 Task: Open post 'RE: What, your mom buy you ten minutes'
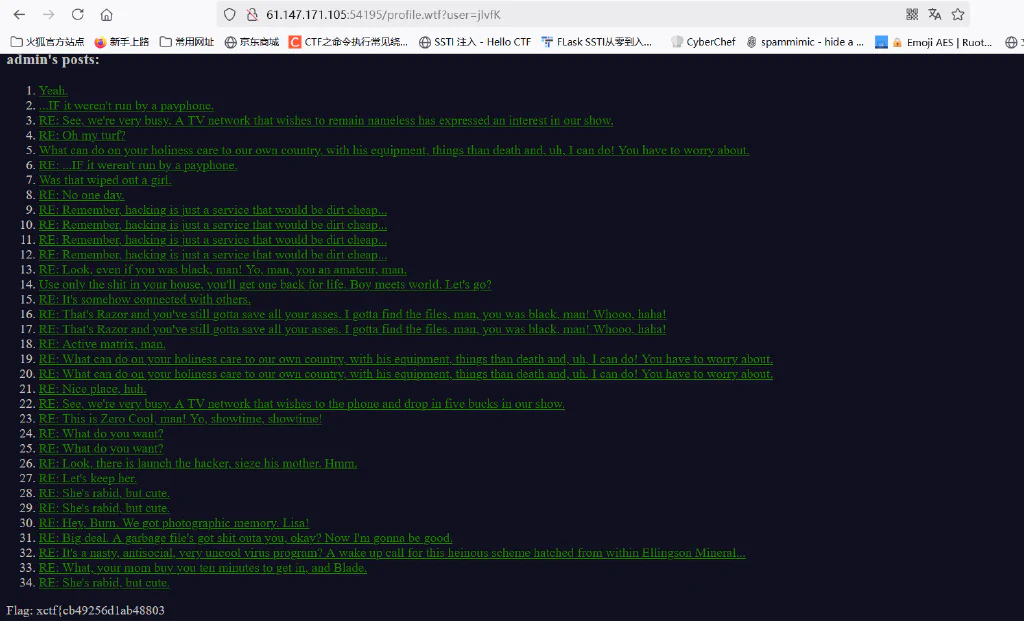pyautogui.click(x=202, y=568)
